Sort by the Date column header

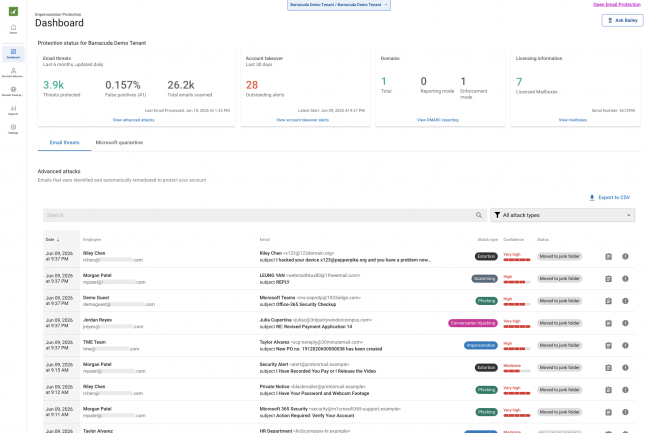click(x=52, y=239)
